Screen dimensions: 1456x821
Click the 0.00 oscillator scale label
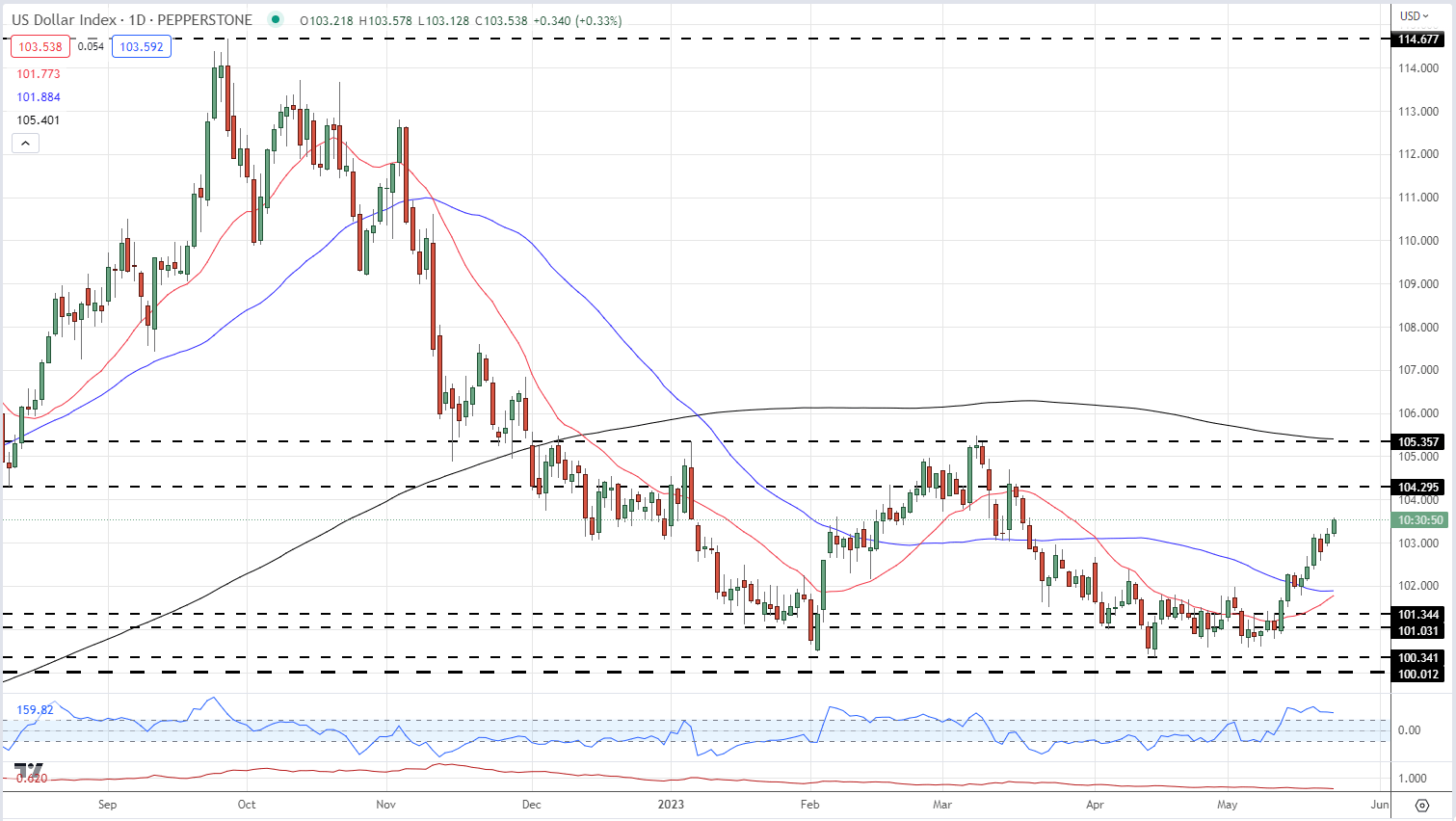coord(1409,730)
